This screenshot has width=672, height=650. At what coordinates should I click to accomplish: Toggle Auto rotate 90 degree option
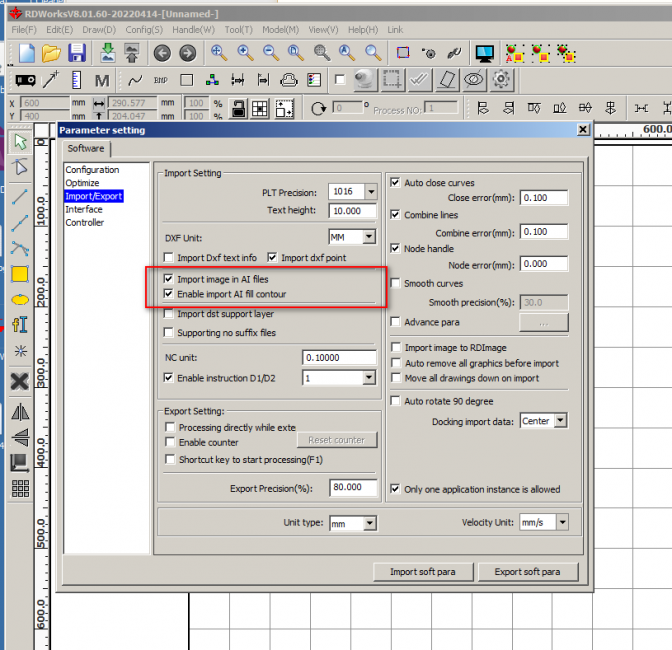pyautogui.click(x=395, y=401)
